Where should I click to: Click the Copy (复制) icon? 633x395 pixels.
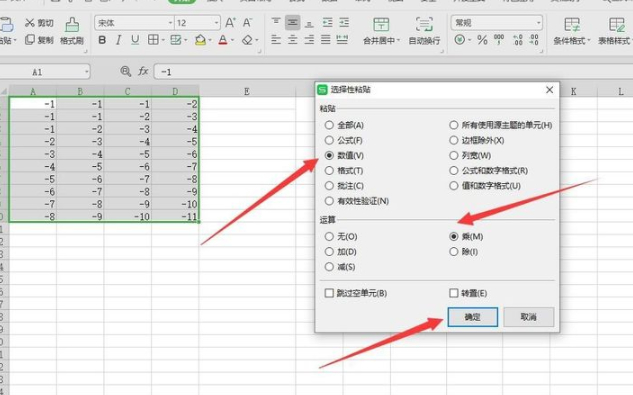tap(29, 40)
